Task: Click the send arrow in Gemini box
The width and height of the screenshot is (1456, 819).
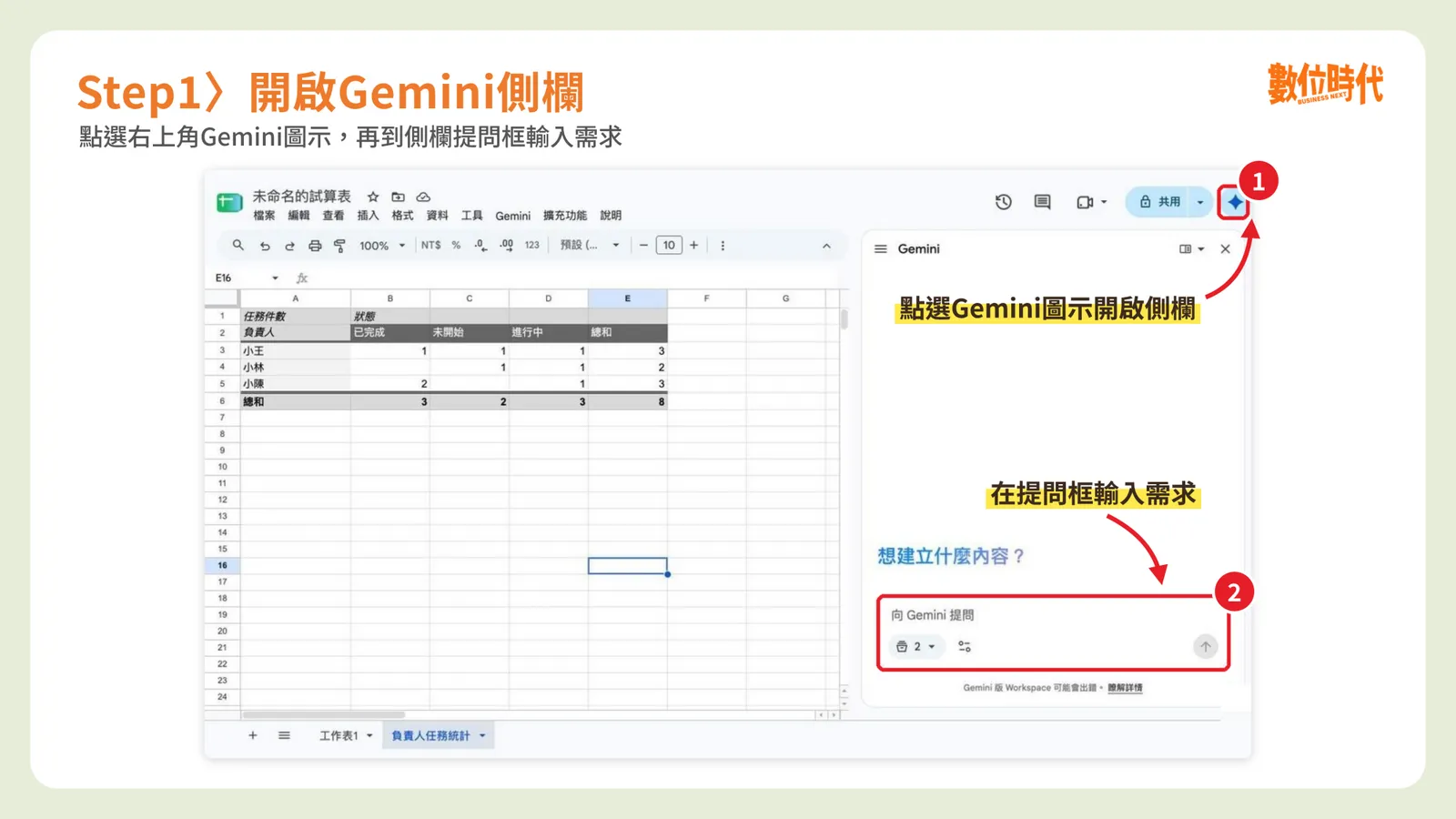Action: 1205,646
